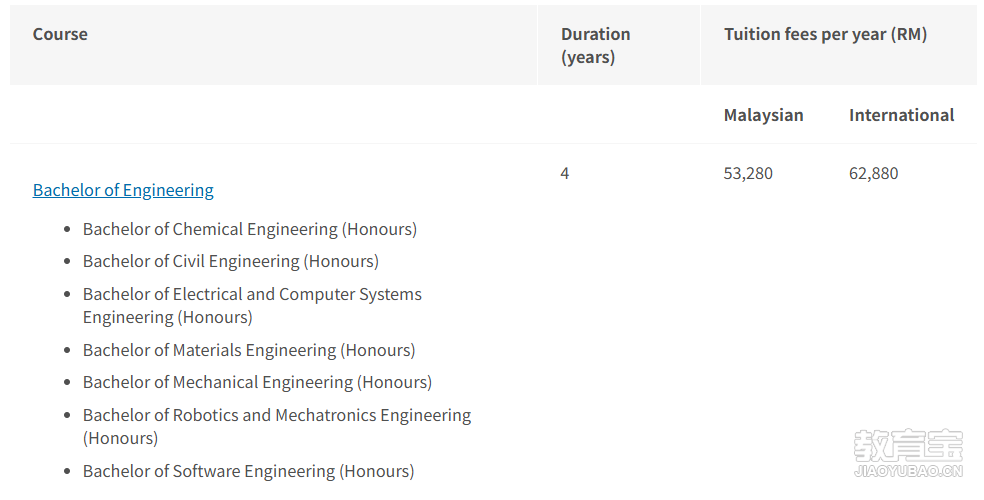Viewport: 984px width, 500px height.
Task: Click Bachelor of Mechanical Engineering (Honours)
Action: click(257, 382)
